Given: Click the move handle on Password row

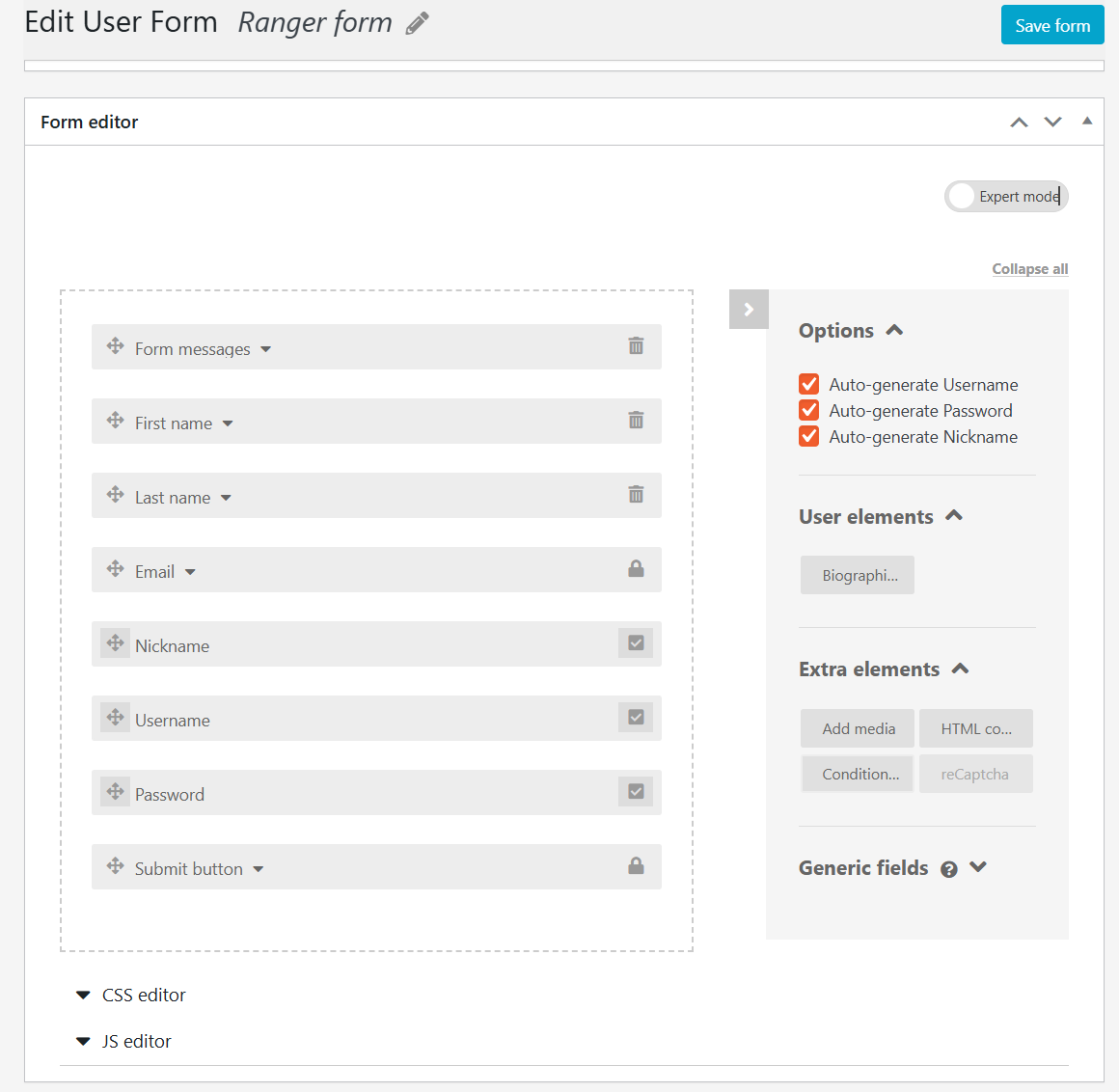Looking at the screenshot, I should [x=115, y=792].
